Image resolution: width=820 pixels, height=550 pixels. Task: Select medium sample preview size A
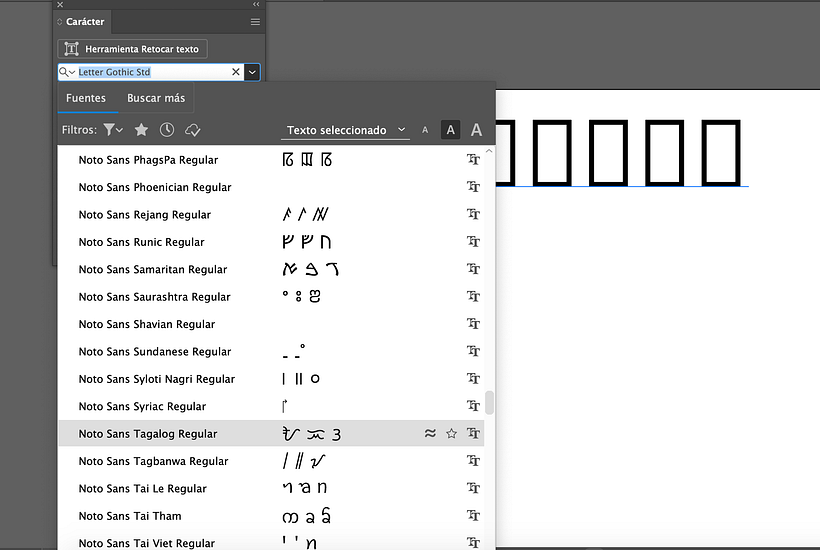pos(450,130)
